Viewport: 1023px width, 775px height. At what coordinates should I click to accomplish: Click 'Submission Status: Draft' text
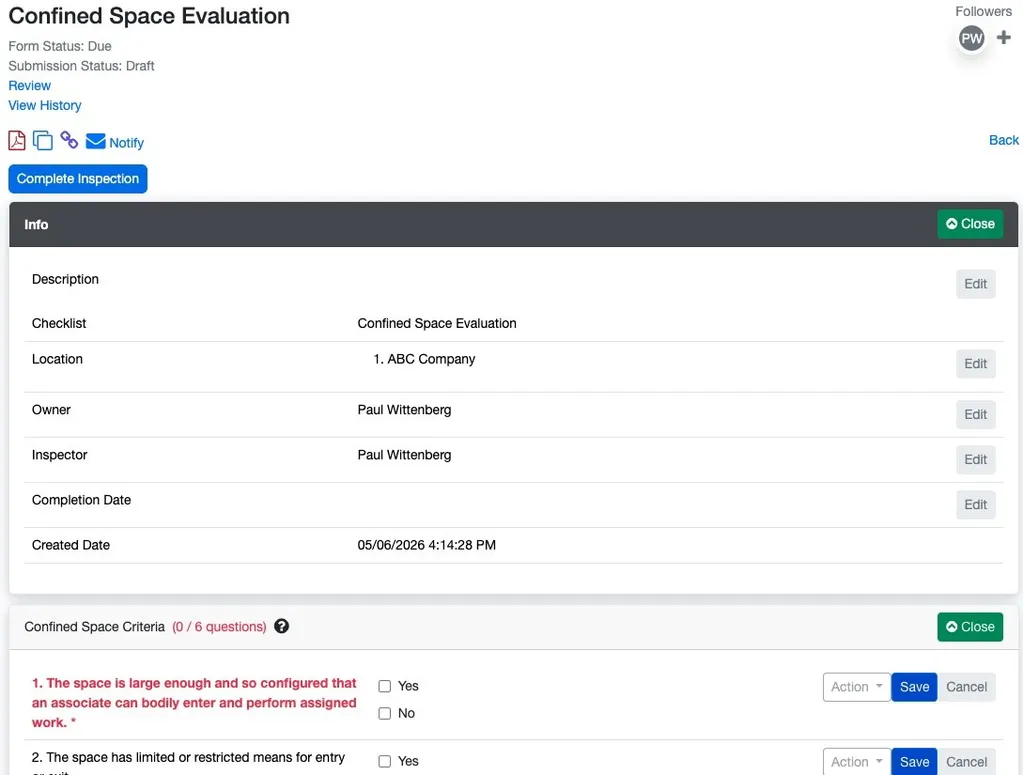(x=82, y=66)
